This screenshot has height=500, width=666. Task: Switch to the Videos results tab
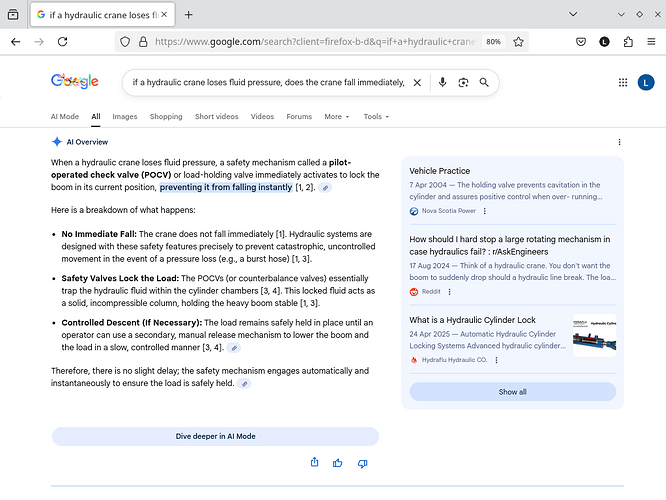(x=262, y=117)
